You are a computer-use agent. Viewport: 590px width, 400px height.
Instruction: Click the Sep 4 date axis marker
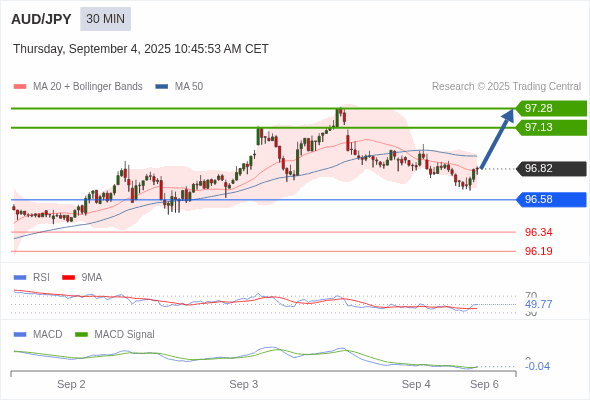(x=416, y=384)
